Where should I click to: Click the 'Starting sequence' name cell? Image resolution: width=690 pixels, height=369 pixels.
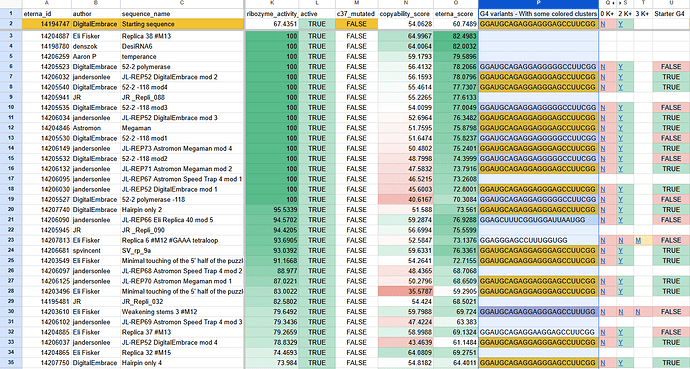[182, 24]
